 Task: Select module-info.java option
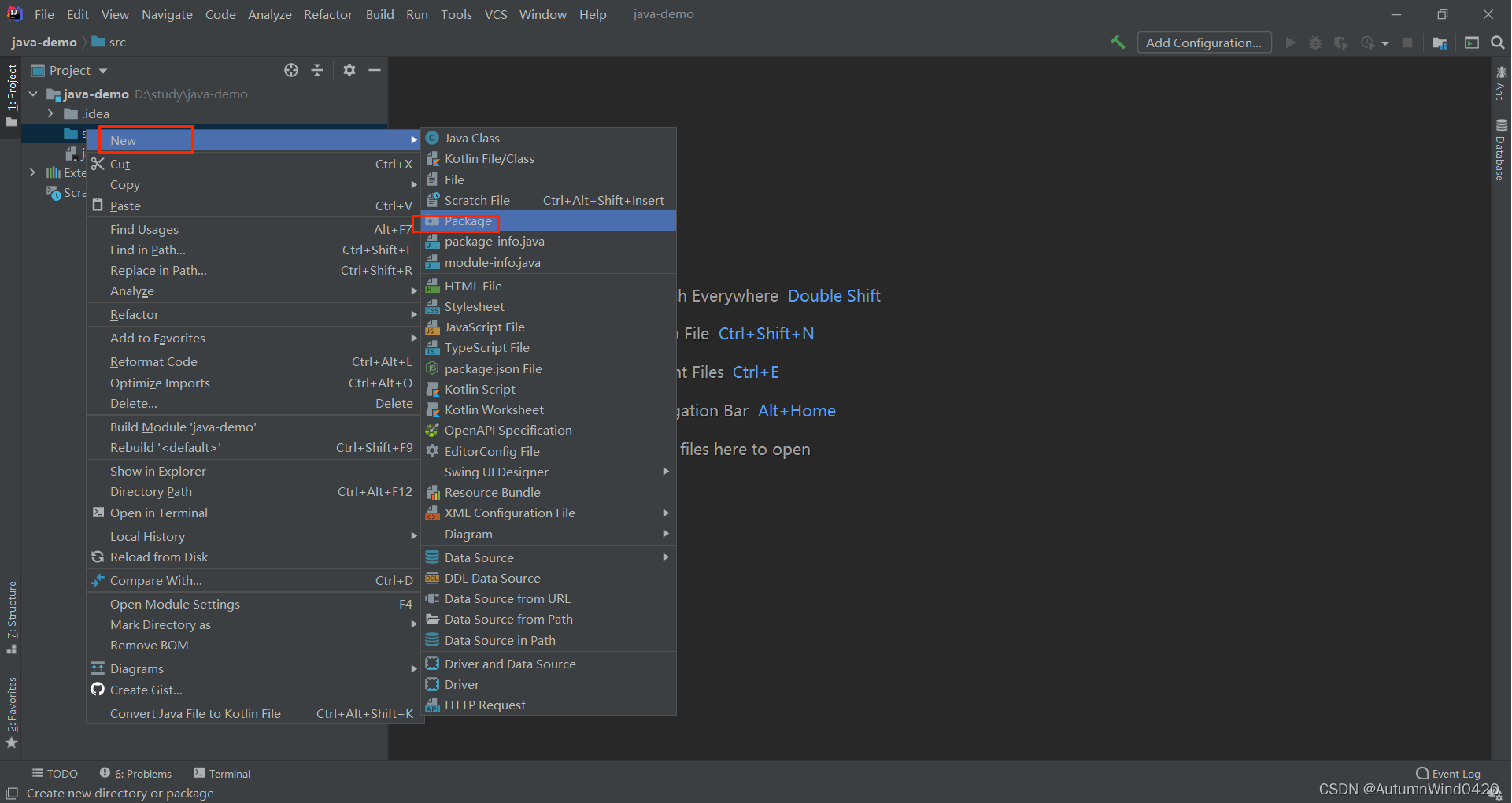tap(549, 262)
